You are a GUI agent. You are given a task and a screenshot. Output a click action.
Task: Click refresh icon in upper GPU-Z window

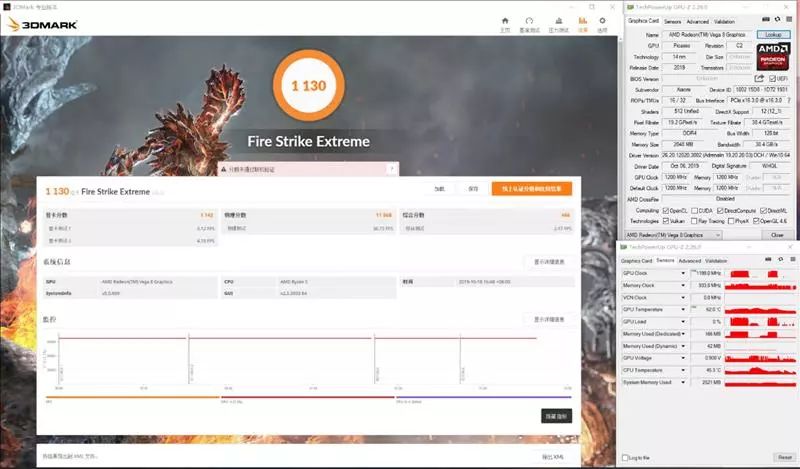[x=778, y=19]
